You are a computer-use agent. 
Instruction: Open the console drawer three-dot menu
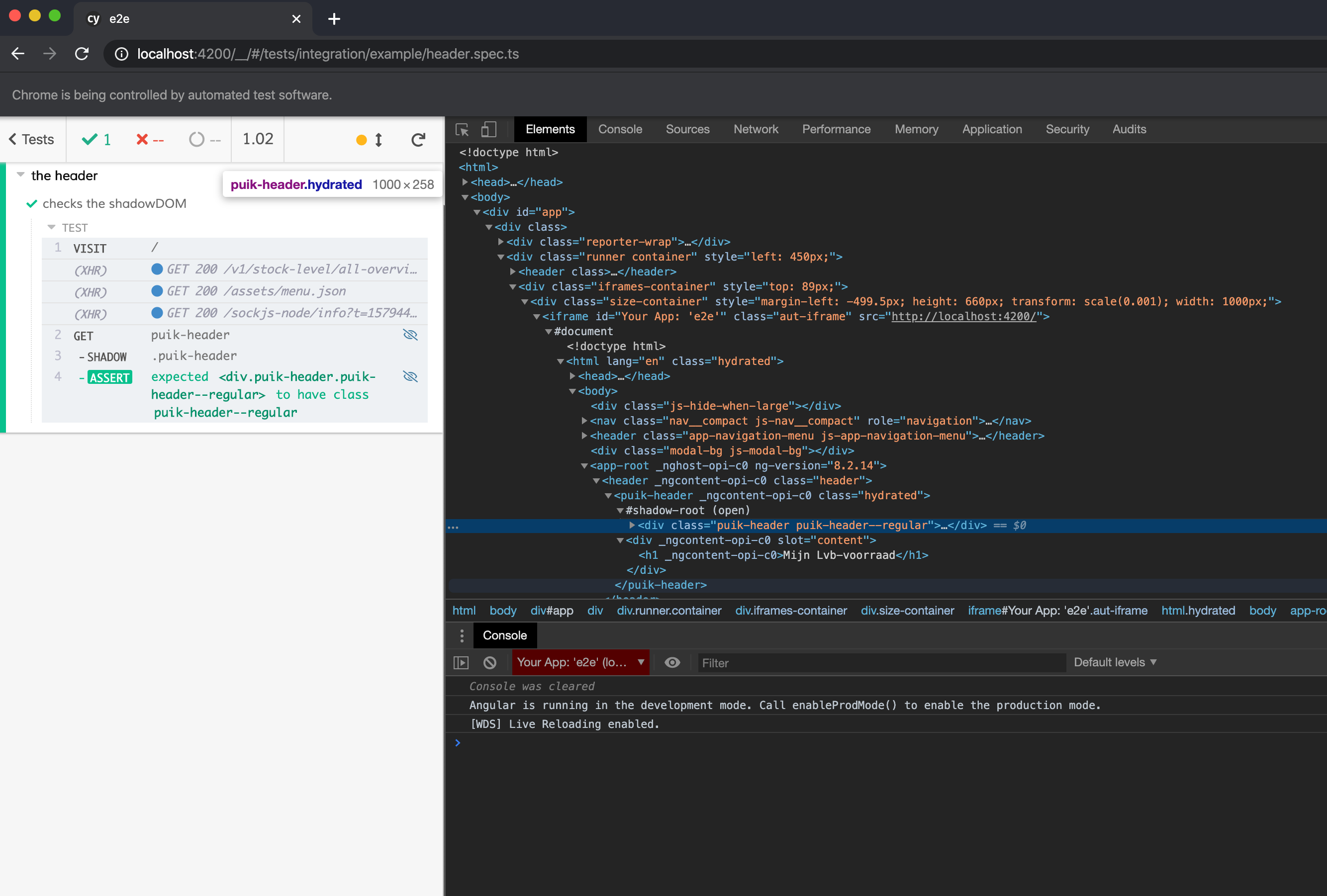coord(462,635)
